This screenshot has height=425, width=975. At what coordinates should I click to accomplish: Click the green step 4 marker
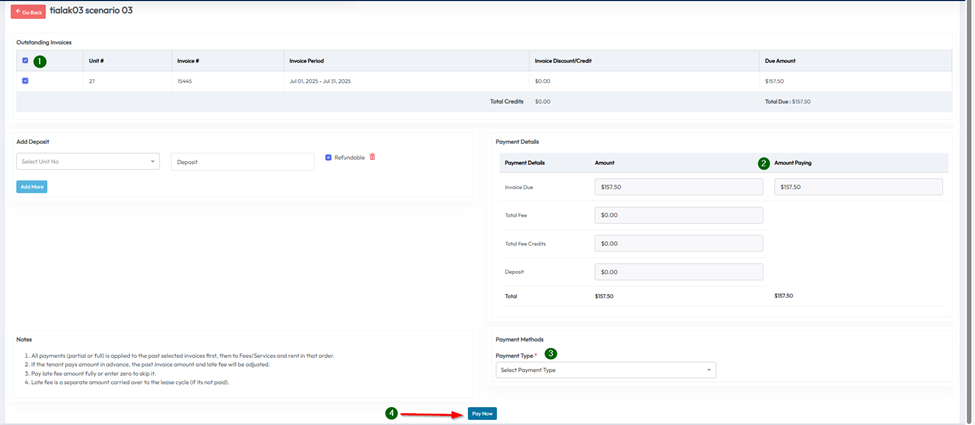point(392,413)
